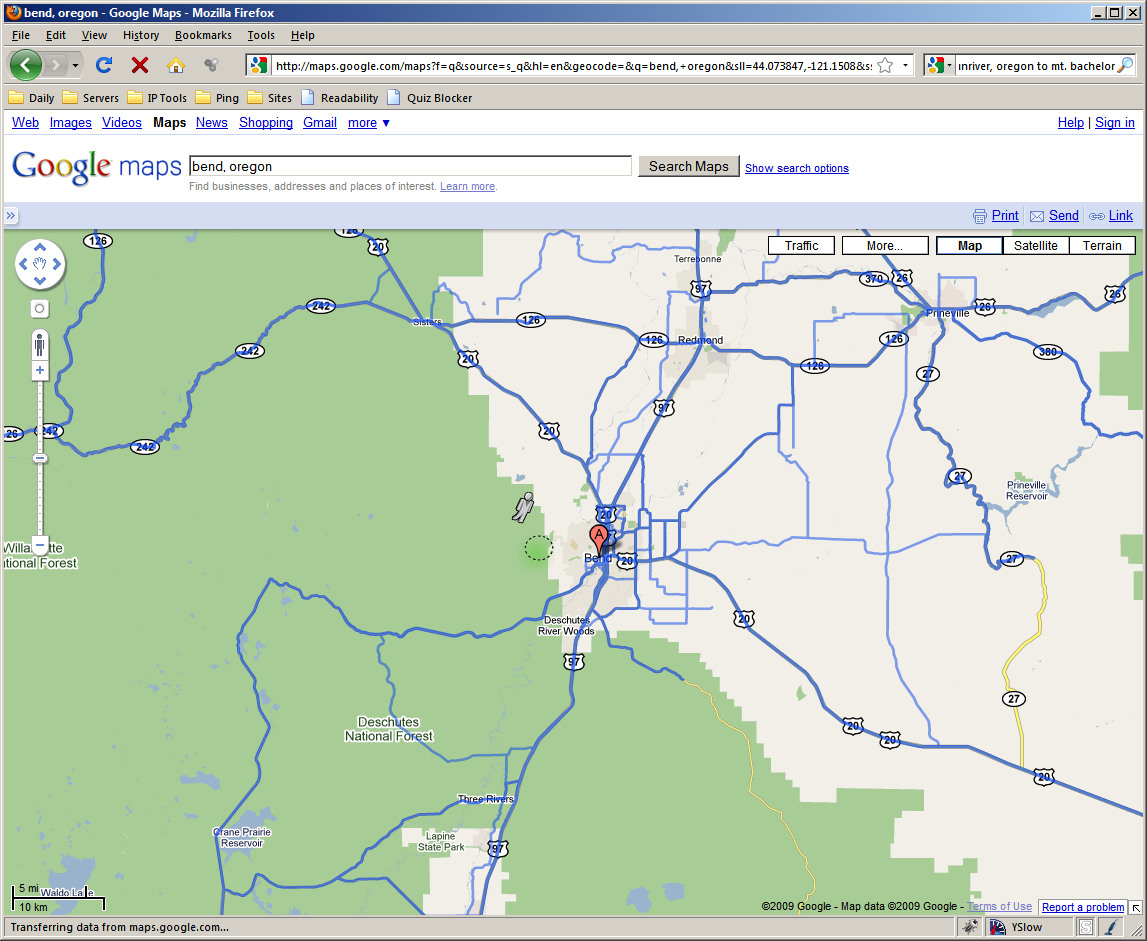The height and width of the screenshot is (941, 1147).
Task: Open the Tools menu
Action: [x=261, y=35]
